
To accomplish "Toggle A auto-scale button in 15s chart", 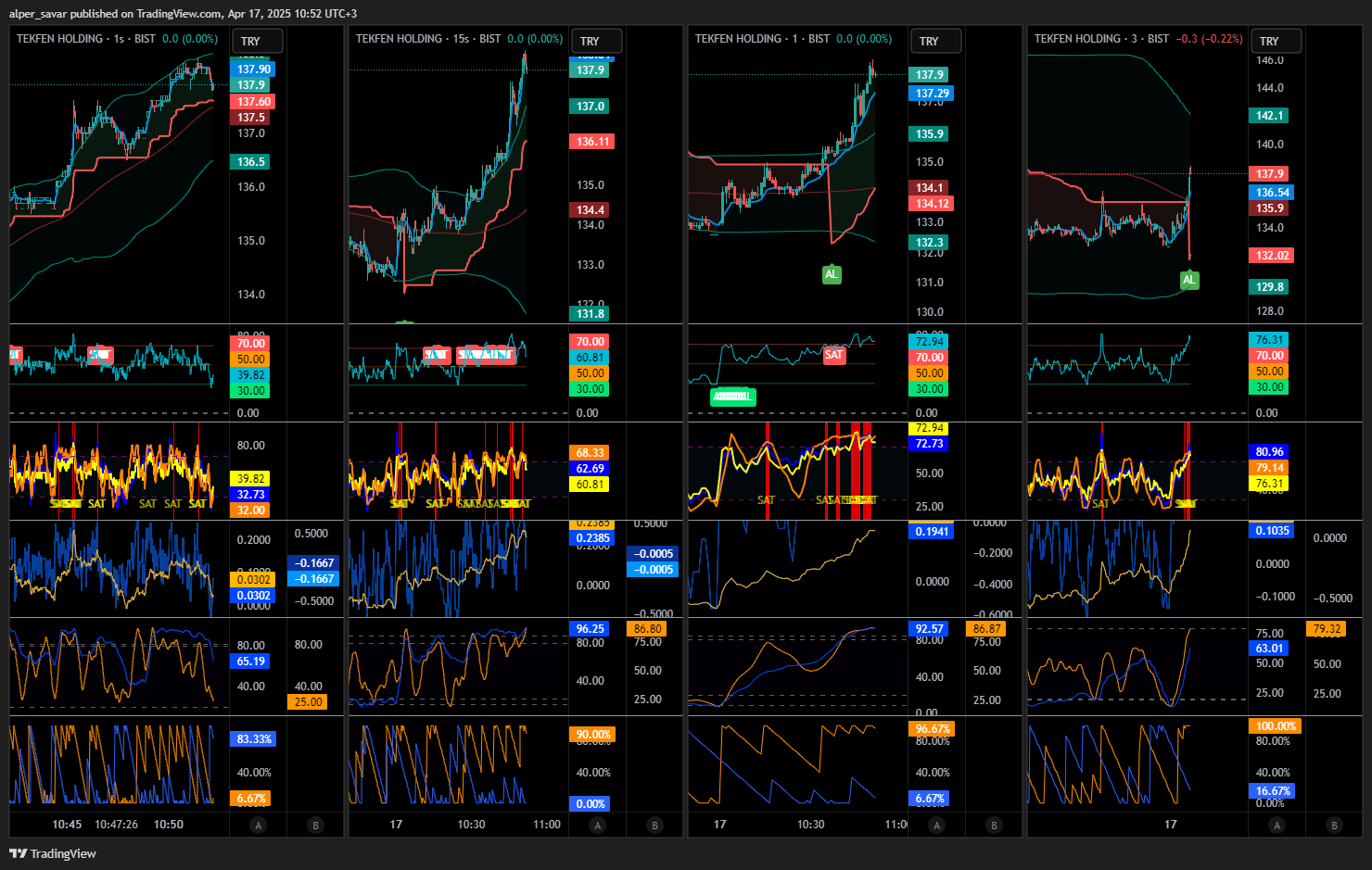I will click(598, 825).
